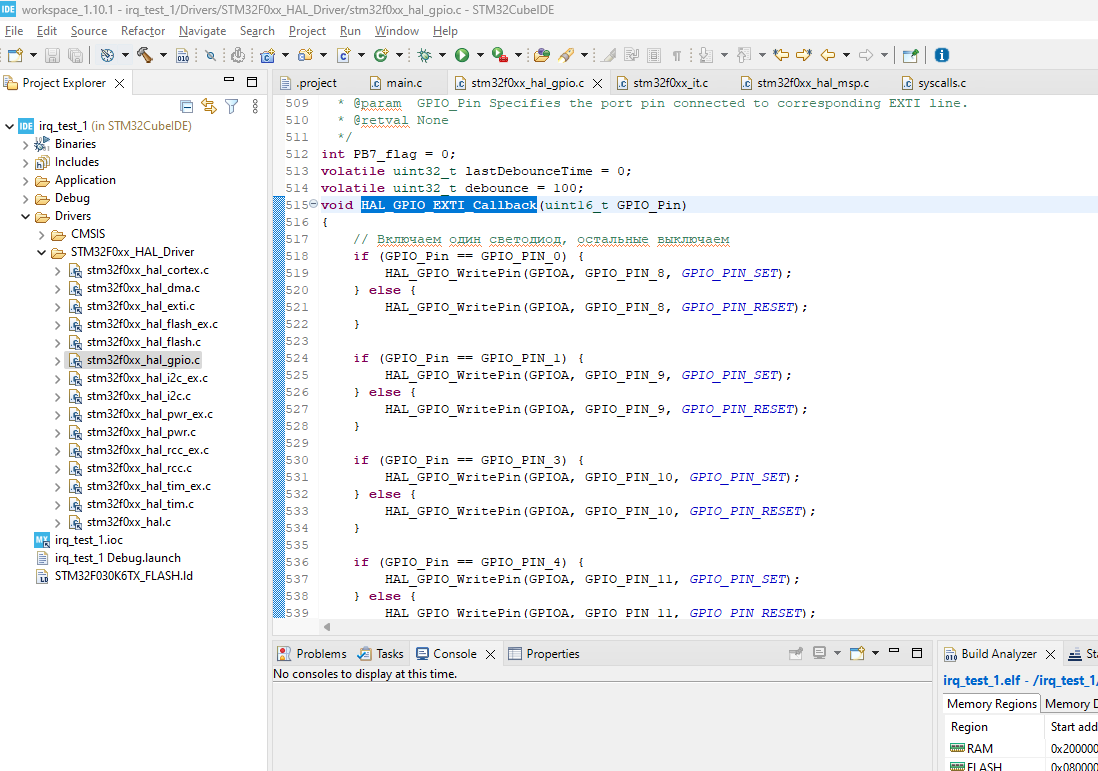
Task: Navigate back with yellow left arrow
Action: point(828,55)
